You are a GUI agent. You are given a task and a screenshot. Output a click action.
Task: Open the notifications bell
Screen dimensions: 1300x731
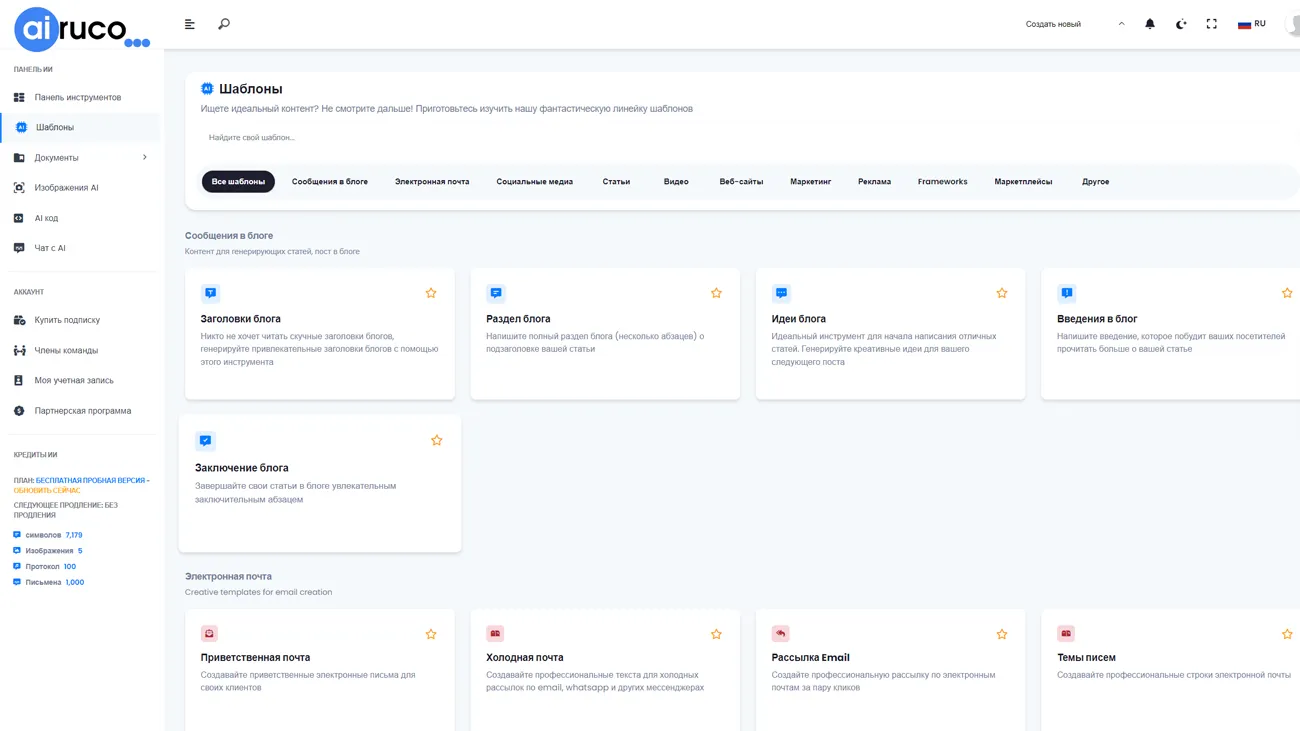(1150, 24)
